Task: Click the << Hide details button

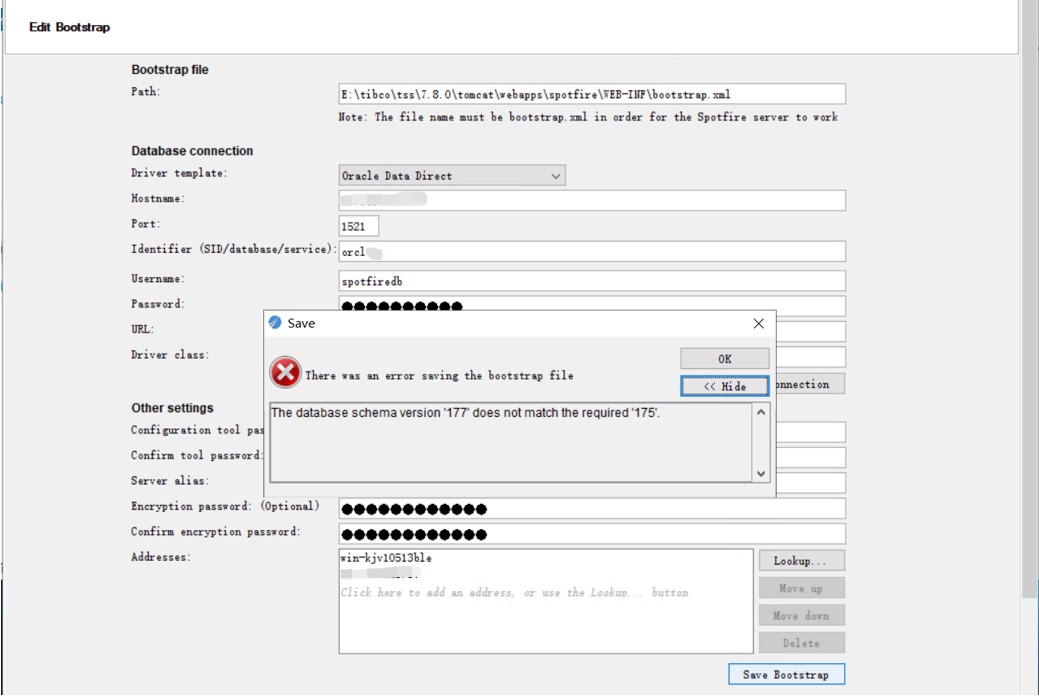Action: [724, 386]
